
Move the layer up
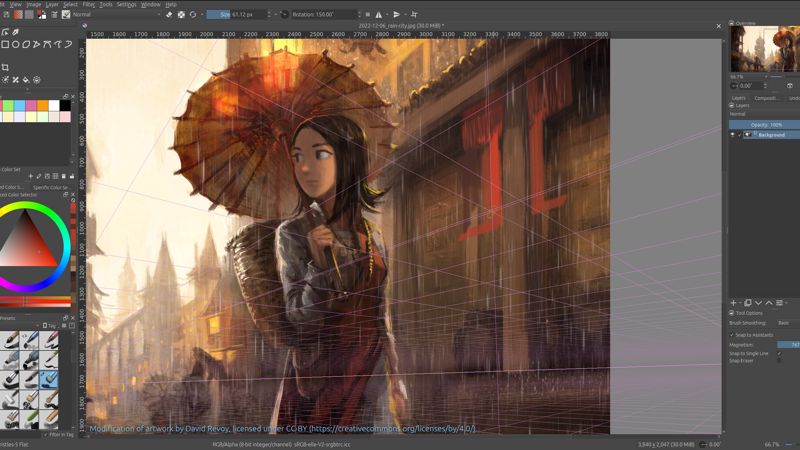768,303
